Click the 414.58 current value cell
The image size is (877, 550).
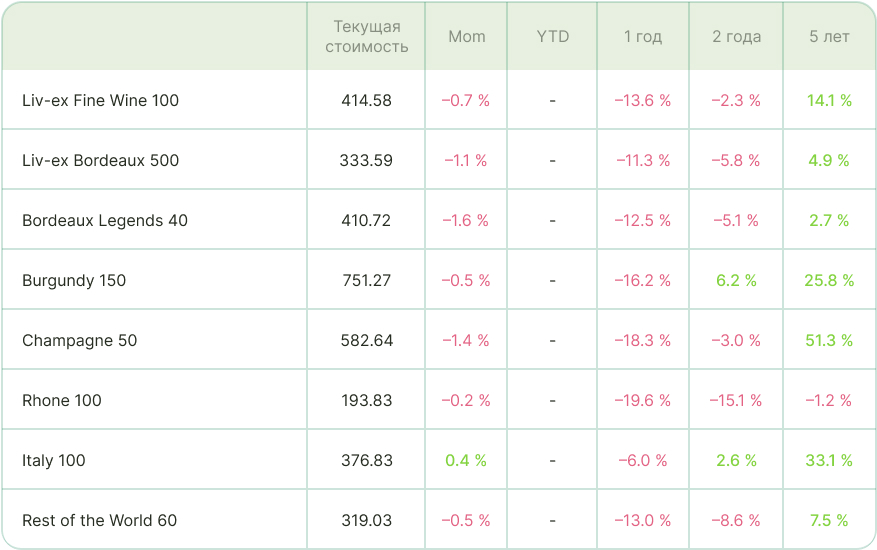(x=366, y=100)
